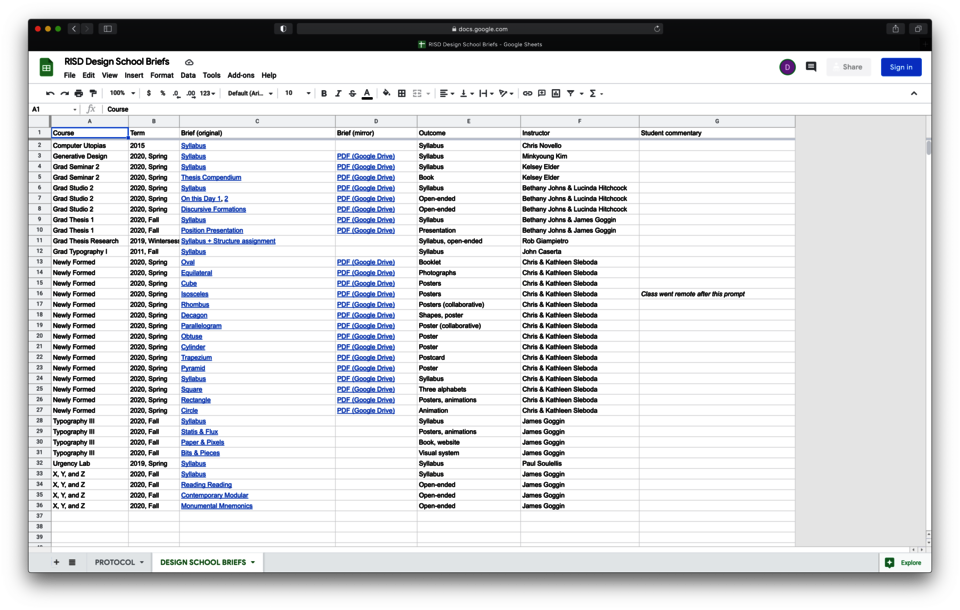Activate the paint format roller tool

tap(93, 93)
